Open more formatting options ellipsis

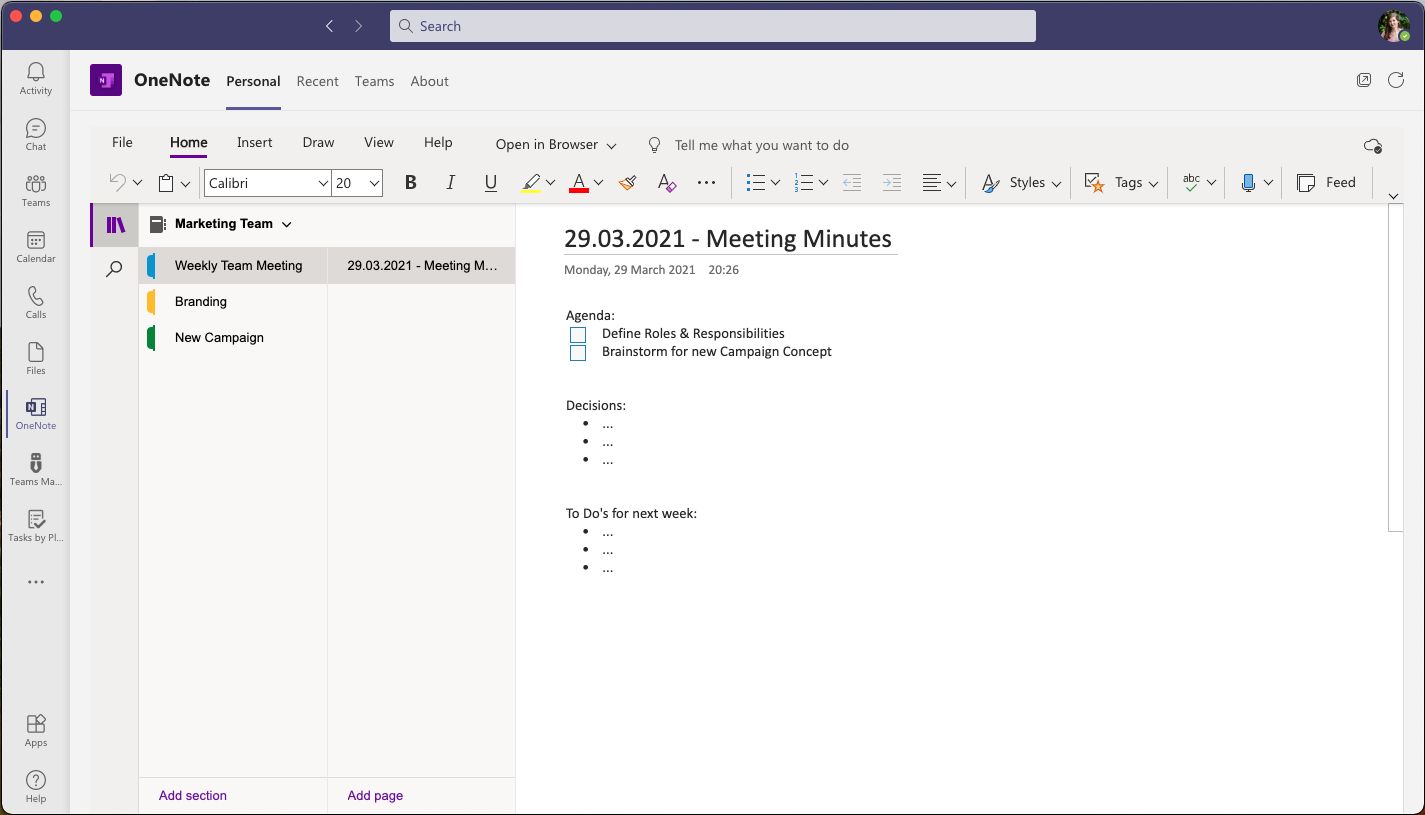[x=707, y=183]
